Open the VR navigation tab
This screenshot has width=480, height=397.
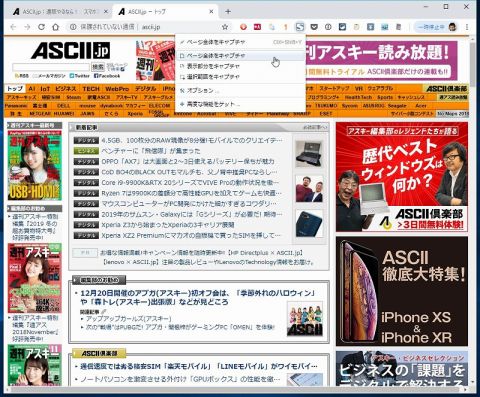pos(359,89)
